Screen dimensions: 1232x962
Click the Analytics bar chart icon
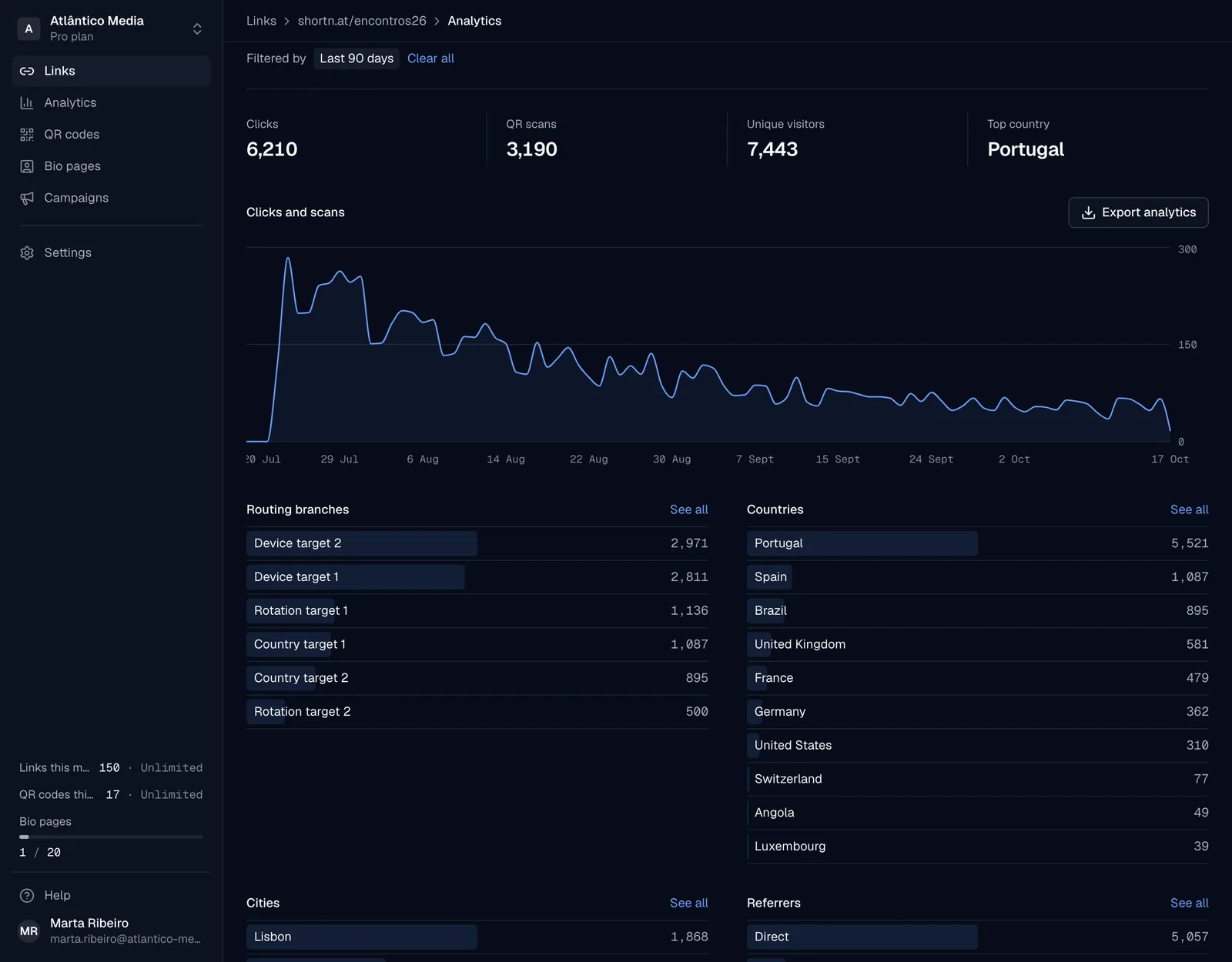27,102
